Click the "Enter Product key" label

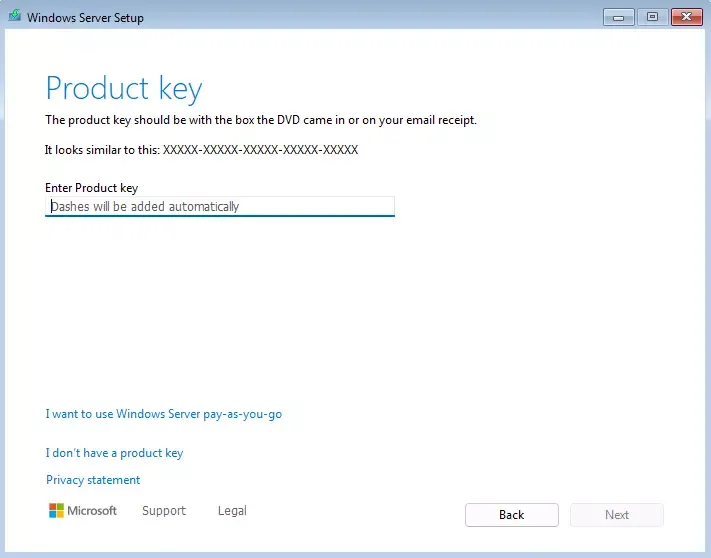click(x=91, y=188)
